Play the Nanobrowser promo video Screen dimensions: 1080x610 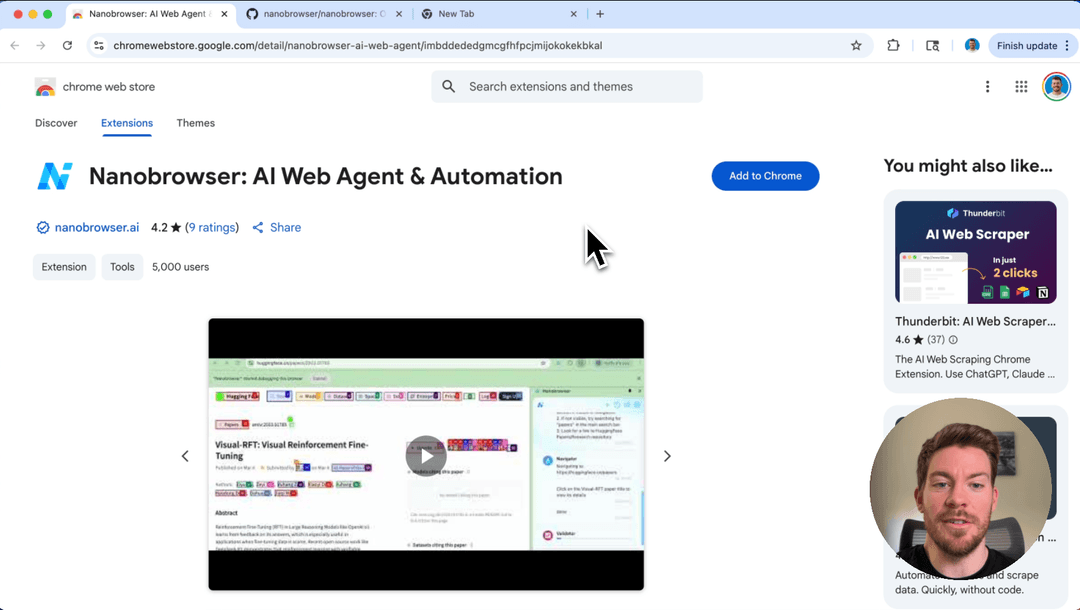pyautogui.click(x=426, y=455)
